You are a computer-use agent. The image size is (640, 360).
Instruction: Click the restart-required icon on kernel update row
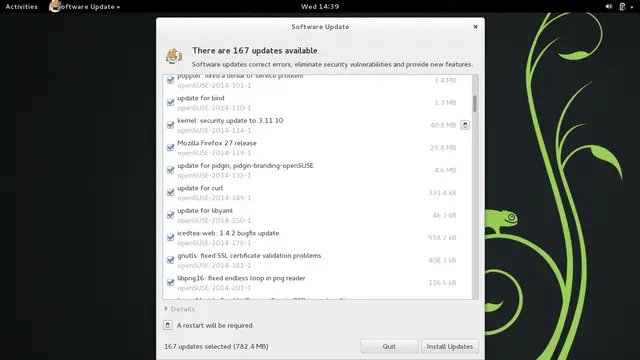[x=465, y=125]
